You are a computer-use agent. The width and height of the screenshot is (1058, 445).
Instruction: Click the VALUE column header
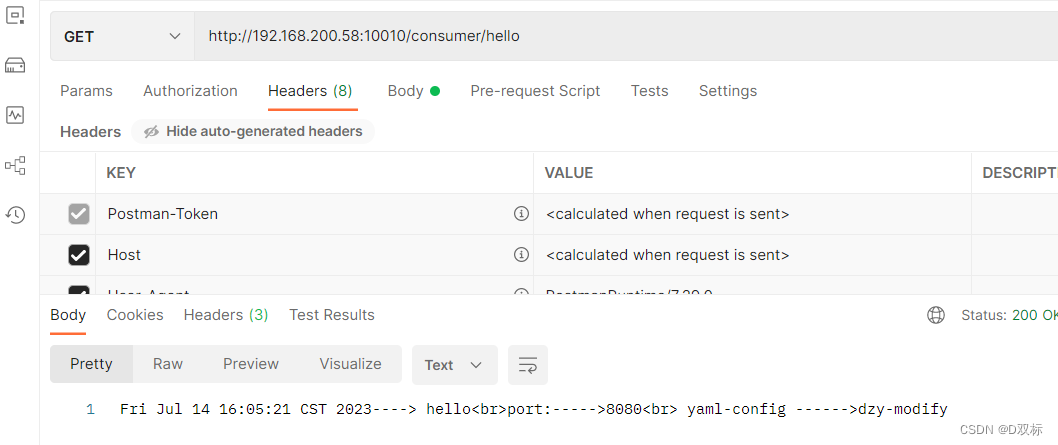click(x=569, y=173)
